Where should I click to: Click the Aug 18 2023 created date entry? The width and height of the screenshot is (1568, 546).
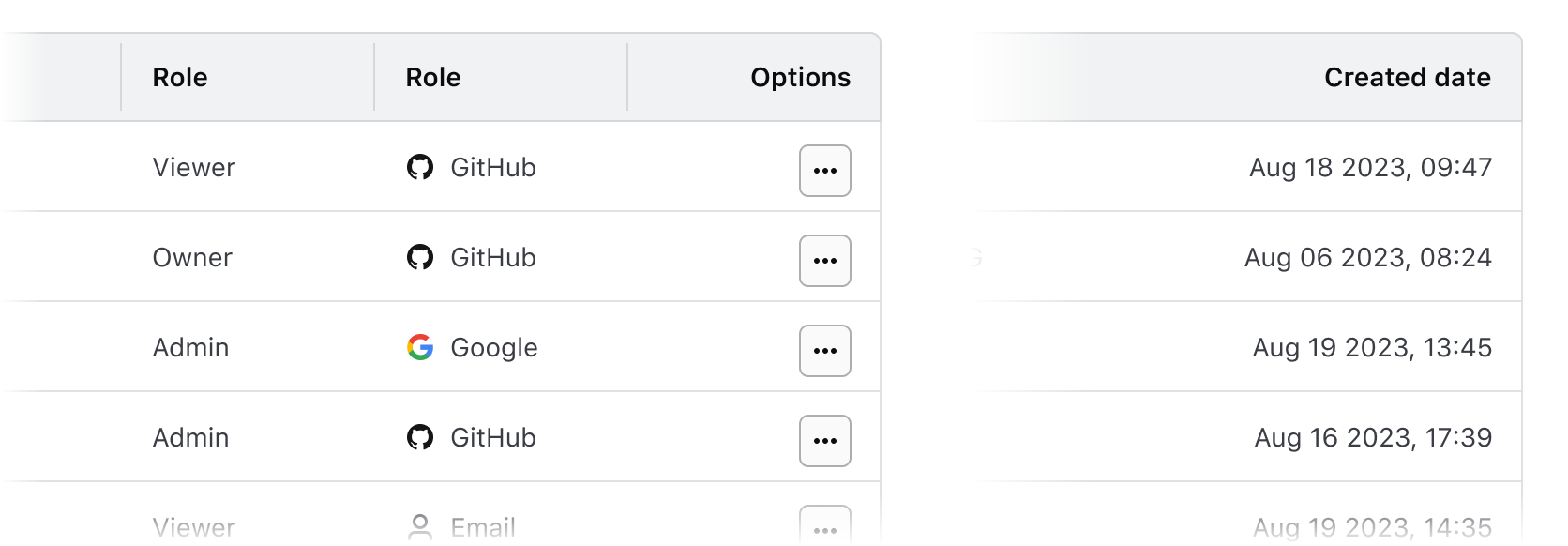tap(1372, 169)
